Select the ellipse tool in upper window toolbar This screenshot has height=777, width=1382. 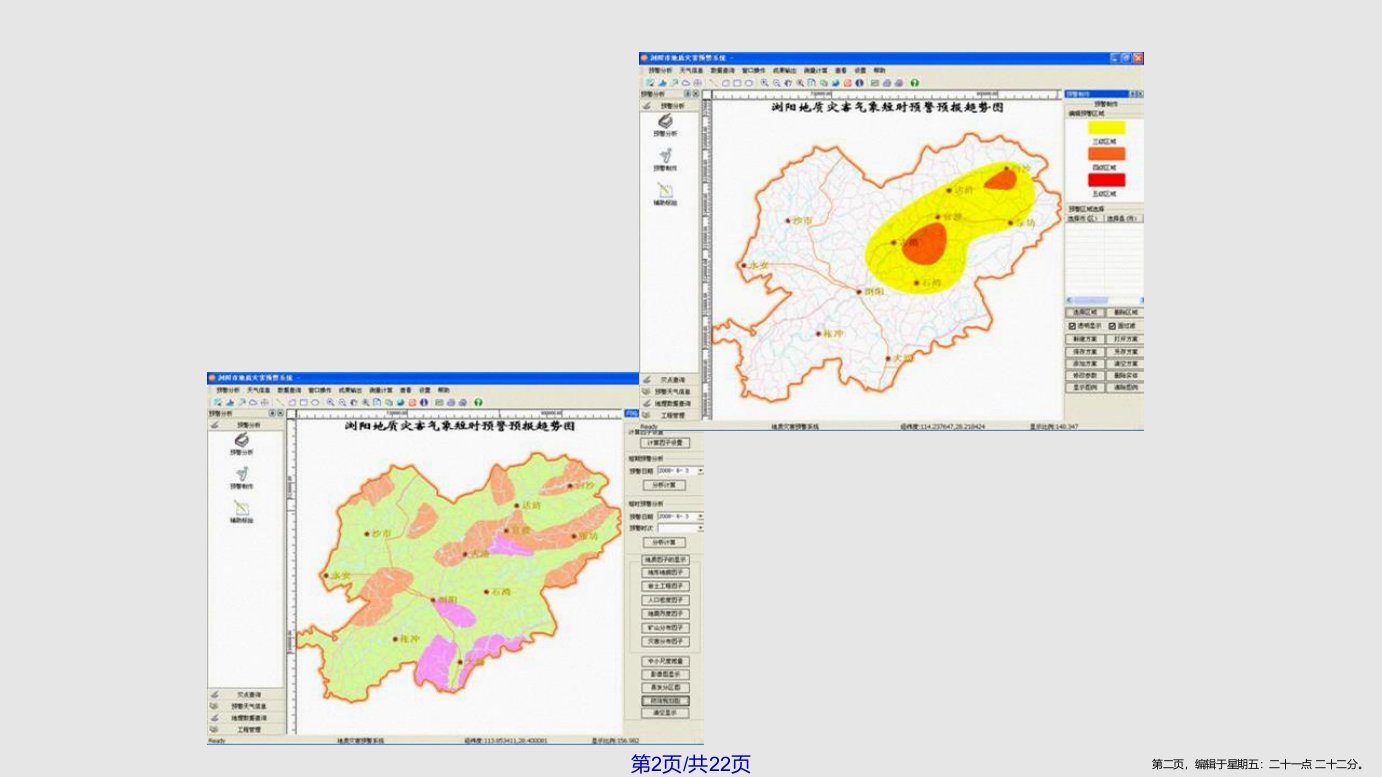(x=749, y=83)
